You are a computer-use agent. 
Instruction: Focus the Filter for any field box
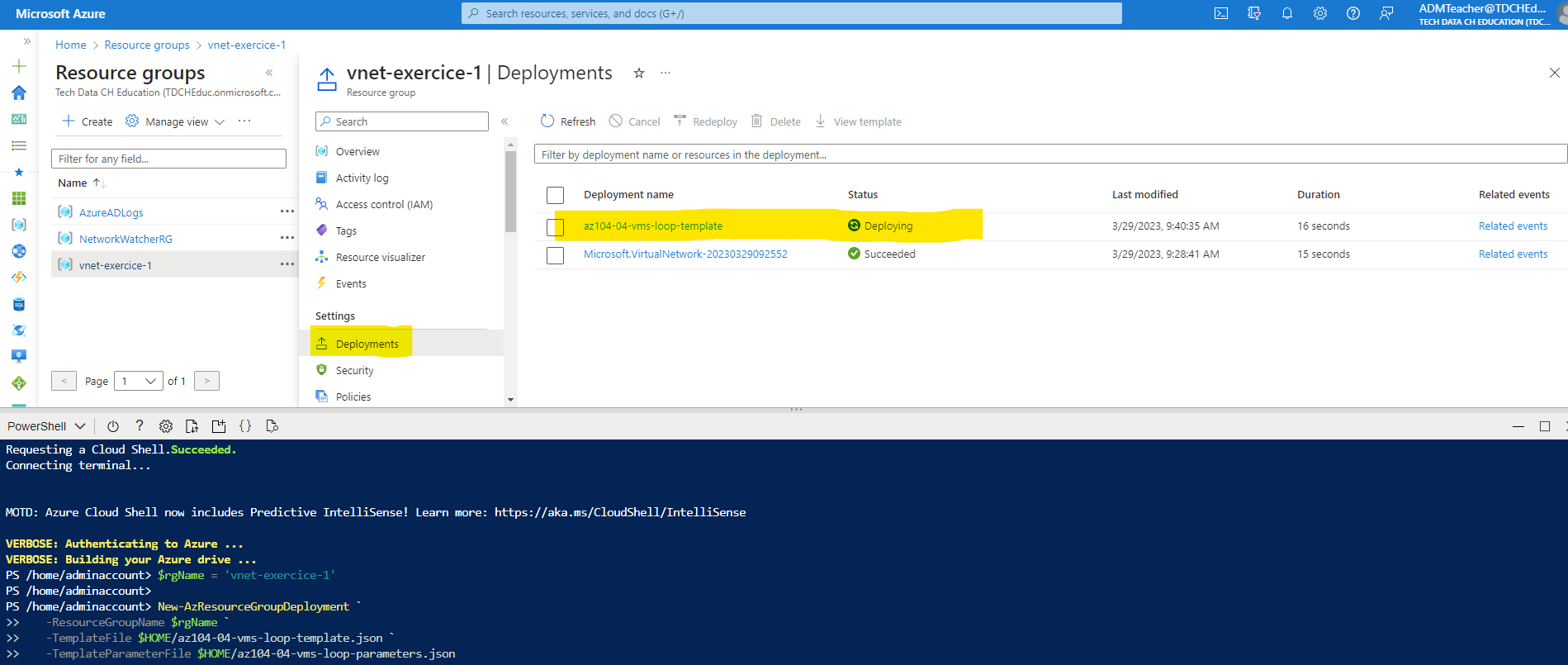pyautogui.click(x=168, y=159)
